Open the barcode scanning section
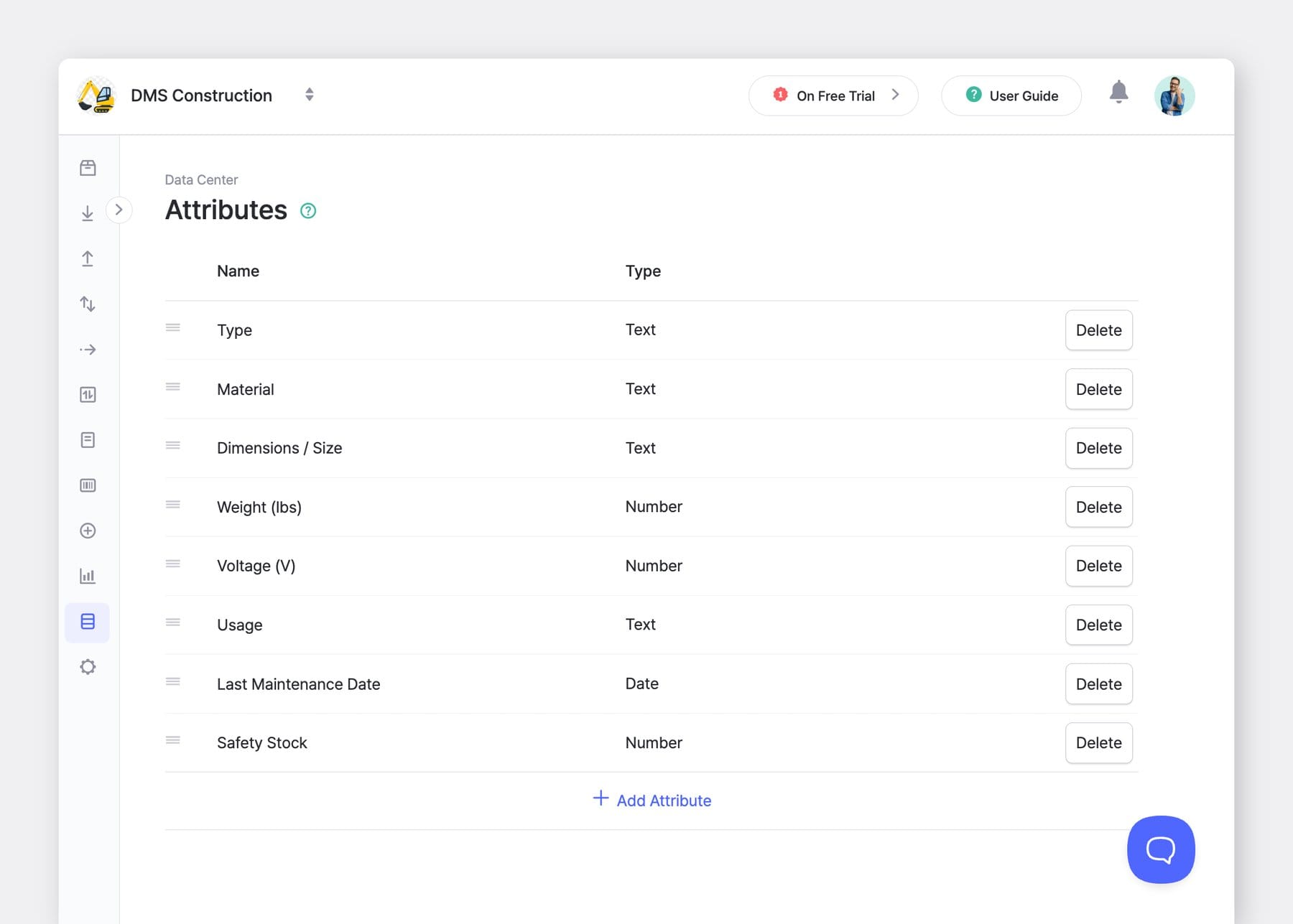This screenshot has height=924, width=1293. (88, 485)
